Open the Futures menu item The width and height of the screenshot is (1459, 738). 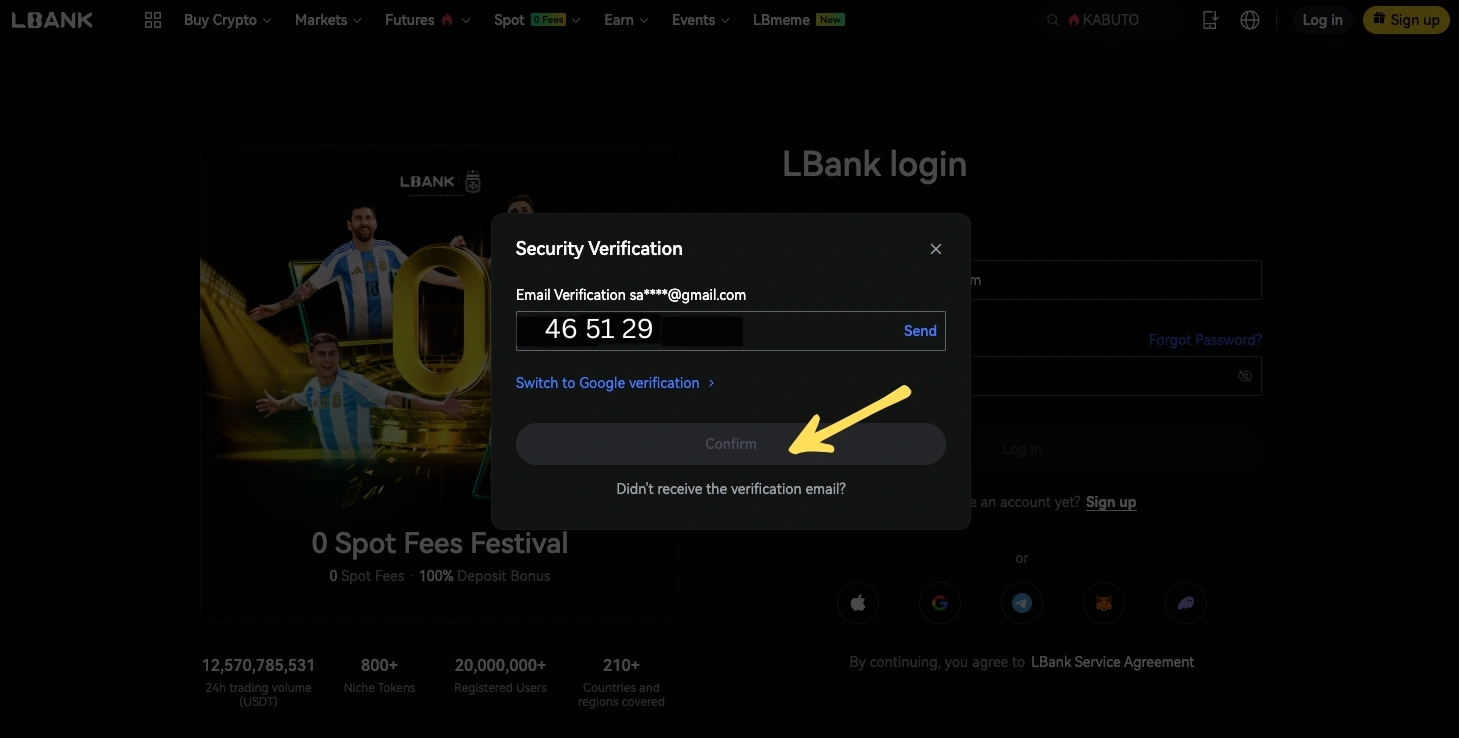coord(427,20)
